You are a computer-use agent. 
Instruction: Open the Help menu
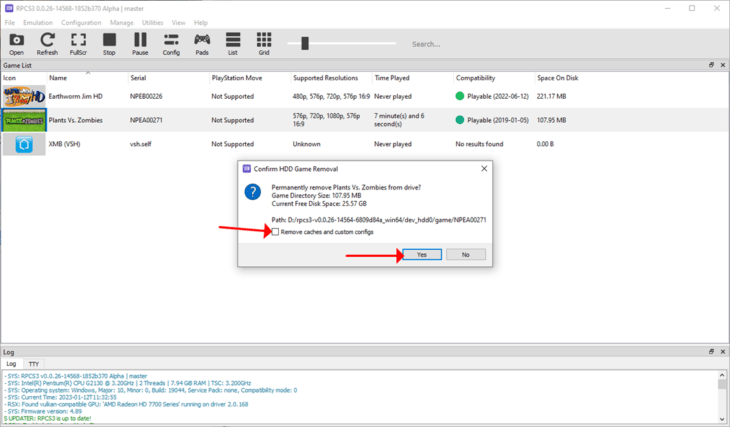[x=201, y=22]
